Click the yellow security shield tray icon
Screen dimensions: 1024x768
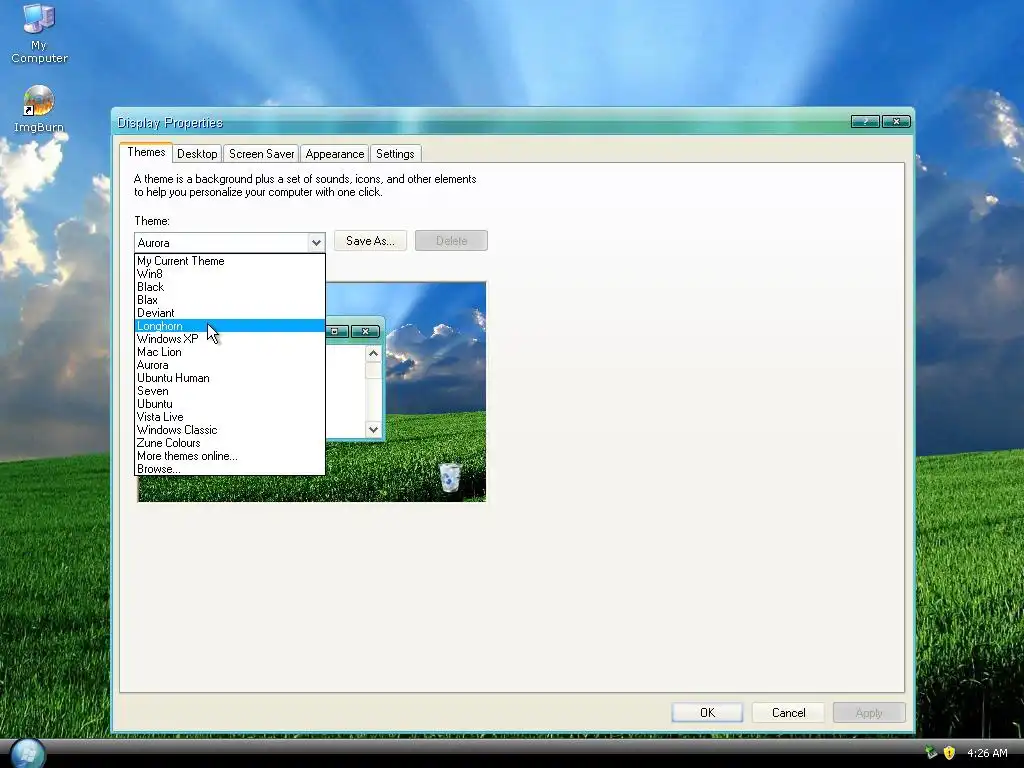point(949,753)
